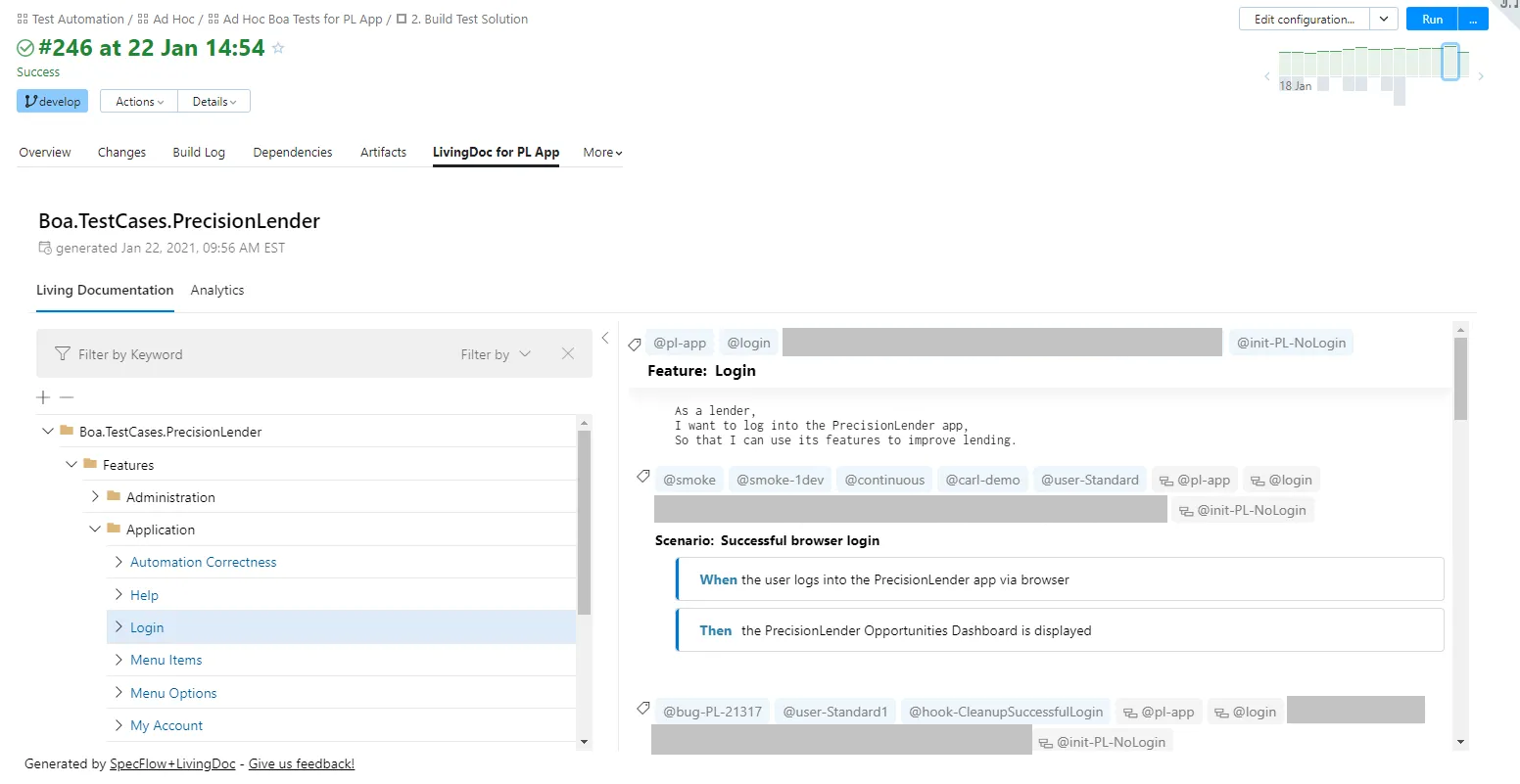Image resolution: width=1520 pixels, height=784 pixels.
Task: Expand the Administration tree node
Action: [x=95, y=496]
